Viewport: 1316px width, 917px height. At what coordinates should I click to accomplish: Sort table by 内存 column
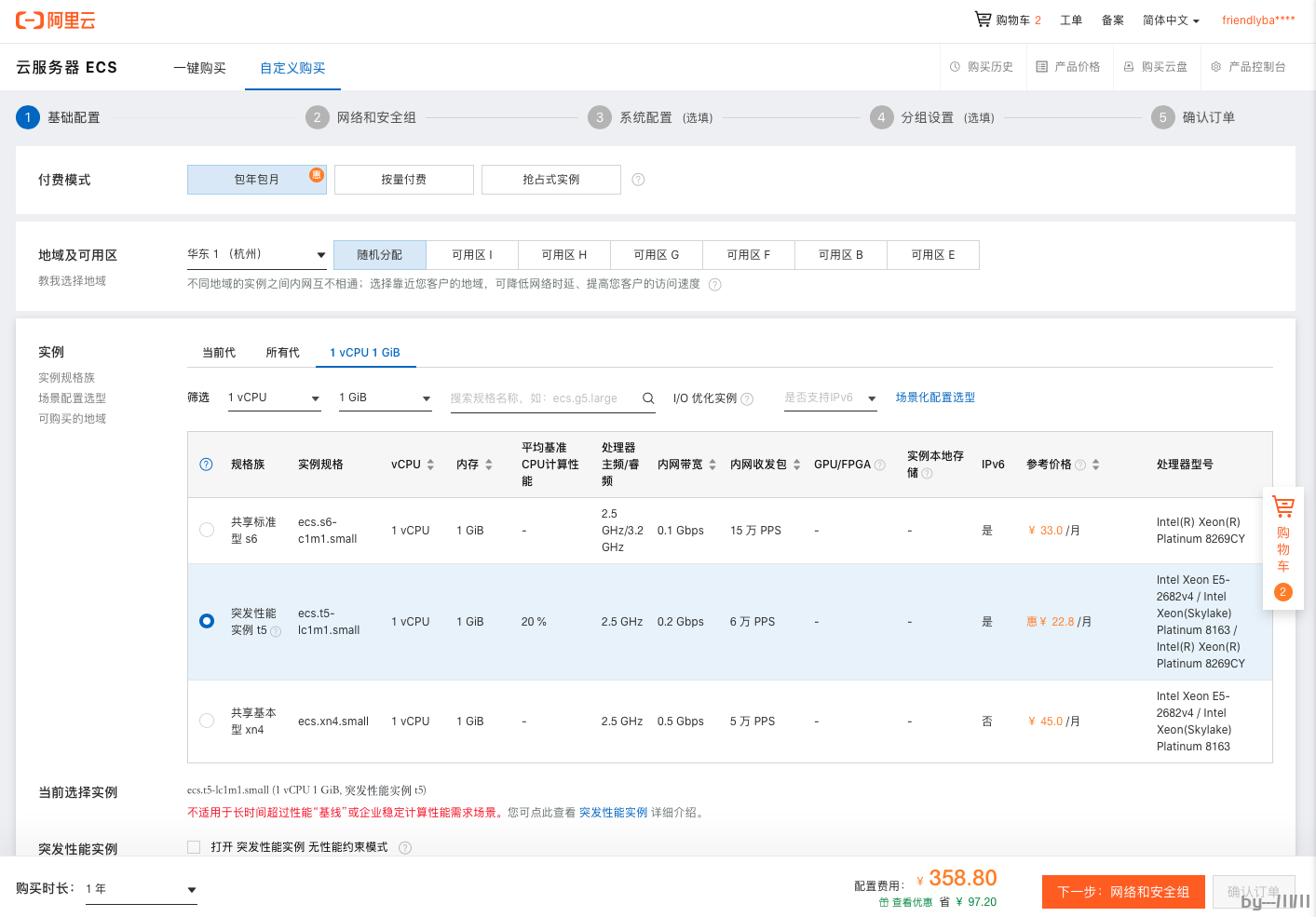[x=489, y=465]
